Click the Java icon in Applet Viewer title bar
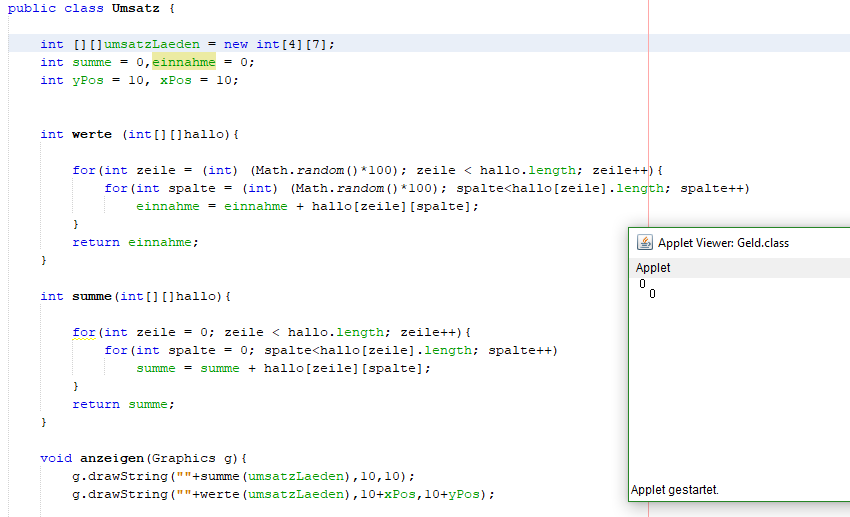 coord(645,243)
